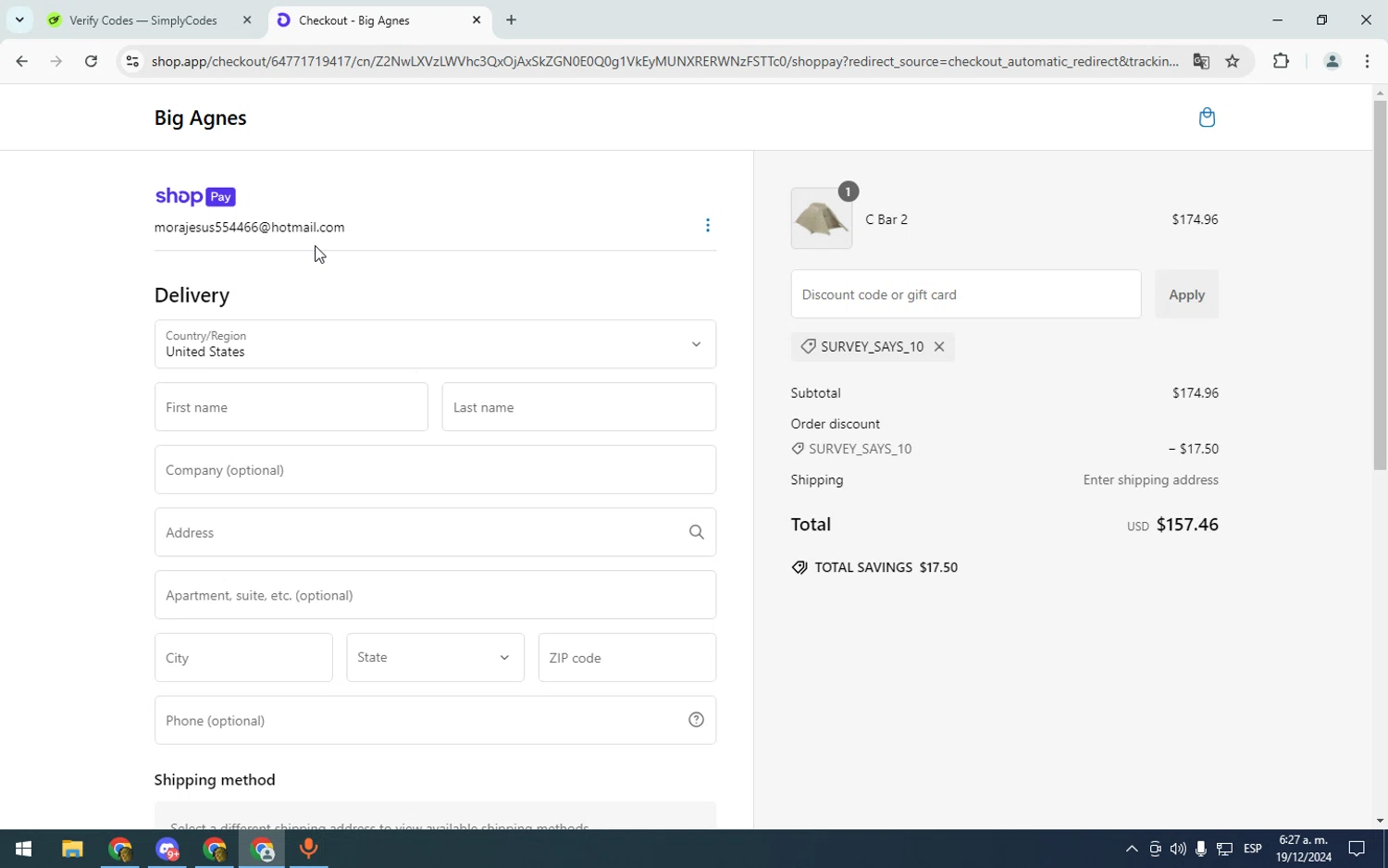Click the Shop Pay logo
Viewport: 1388px width, 868px height.
pyautogui.click(x=195, y=196)
